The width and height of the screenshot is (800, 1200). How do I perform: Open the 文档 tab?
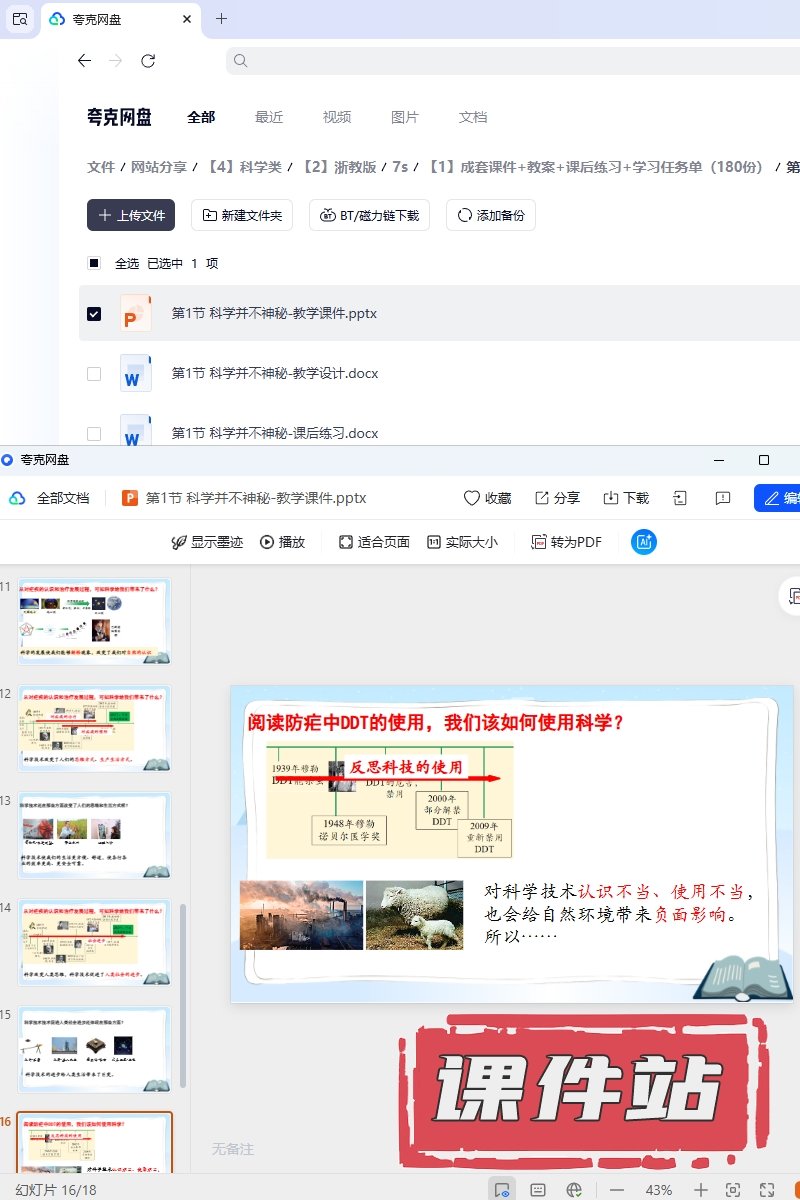[x=472, y=117]
